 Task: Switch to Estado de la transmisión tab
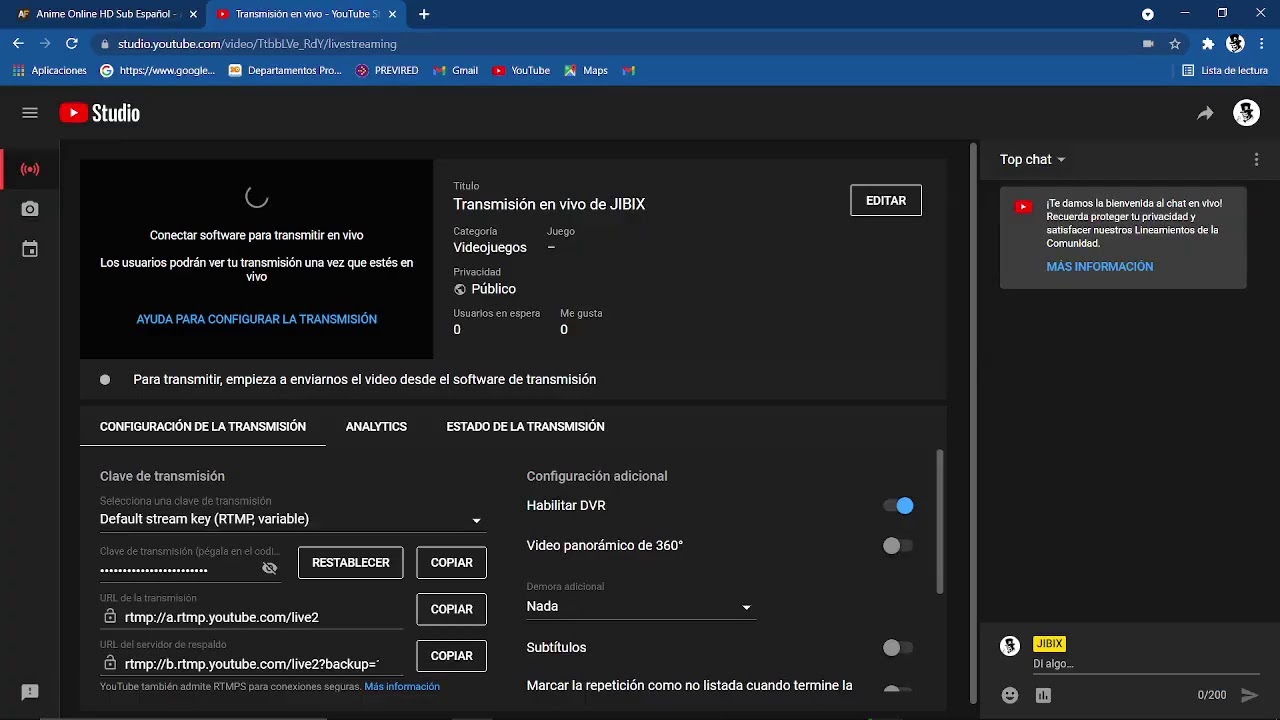pyautogui.click(x=525, y=426)
